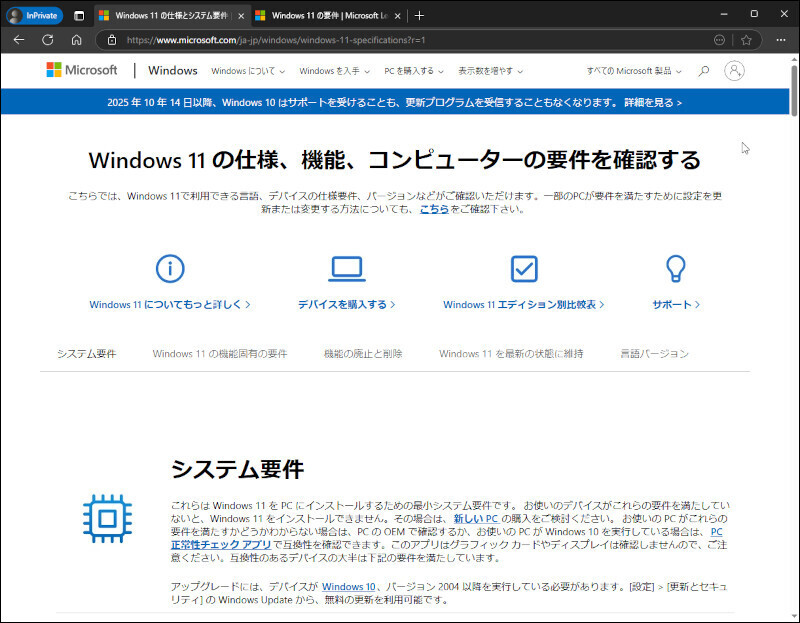The height and width of the screenshot is (623, 800).
Task: Expand the Windows について menu
Action: 248,71
